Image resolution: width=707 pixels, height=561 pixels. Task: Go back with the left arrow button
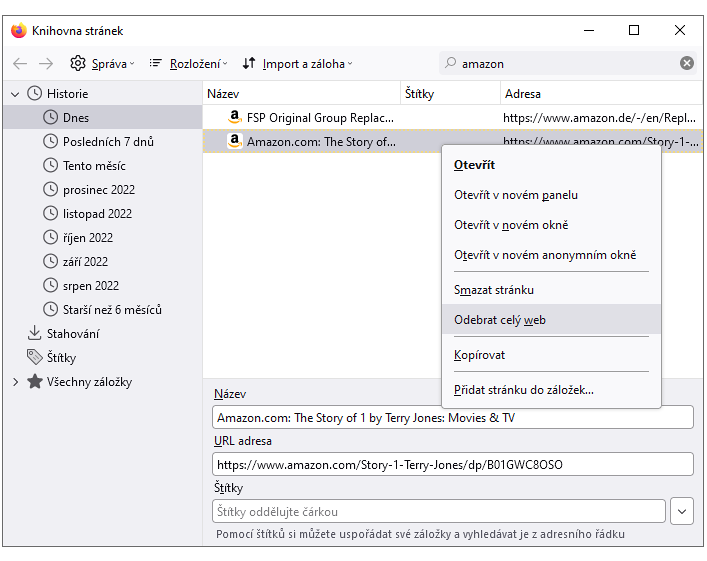20,64
